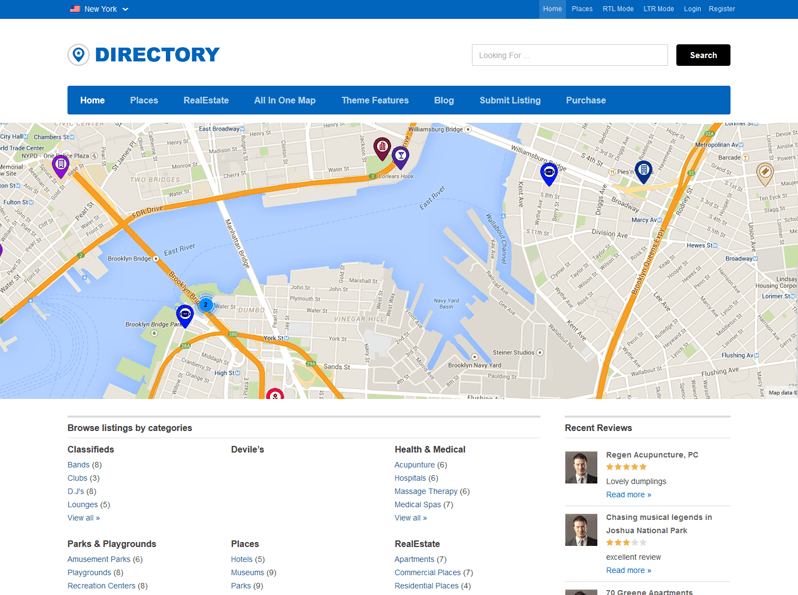Click View all under Health & Medical
Viewport: 798px width, 595px height.
(411, 518)
